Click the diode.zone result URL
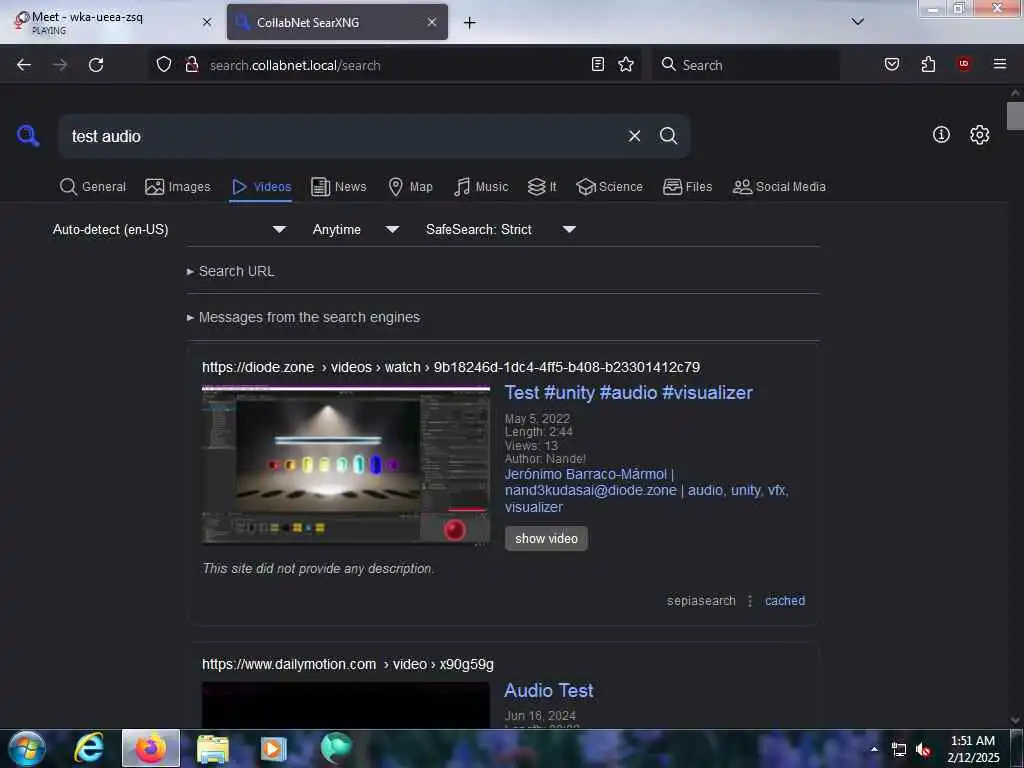This screenshot has height=768, width=1024. click(x=451, y=367)
